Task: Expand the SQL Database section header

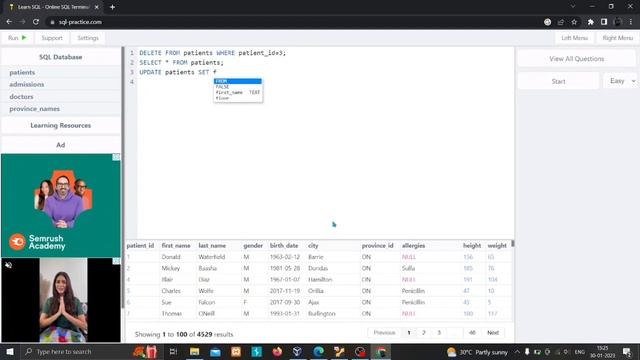Action: (x=60, y=57)
